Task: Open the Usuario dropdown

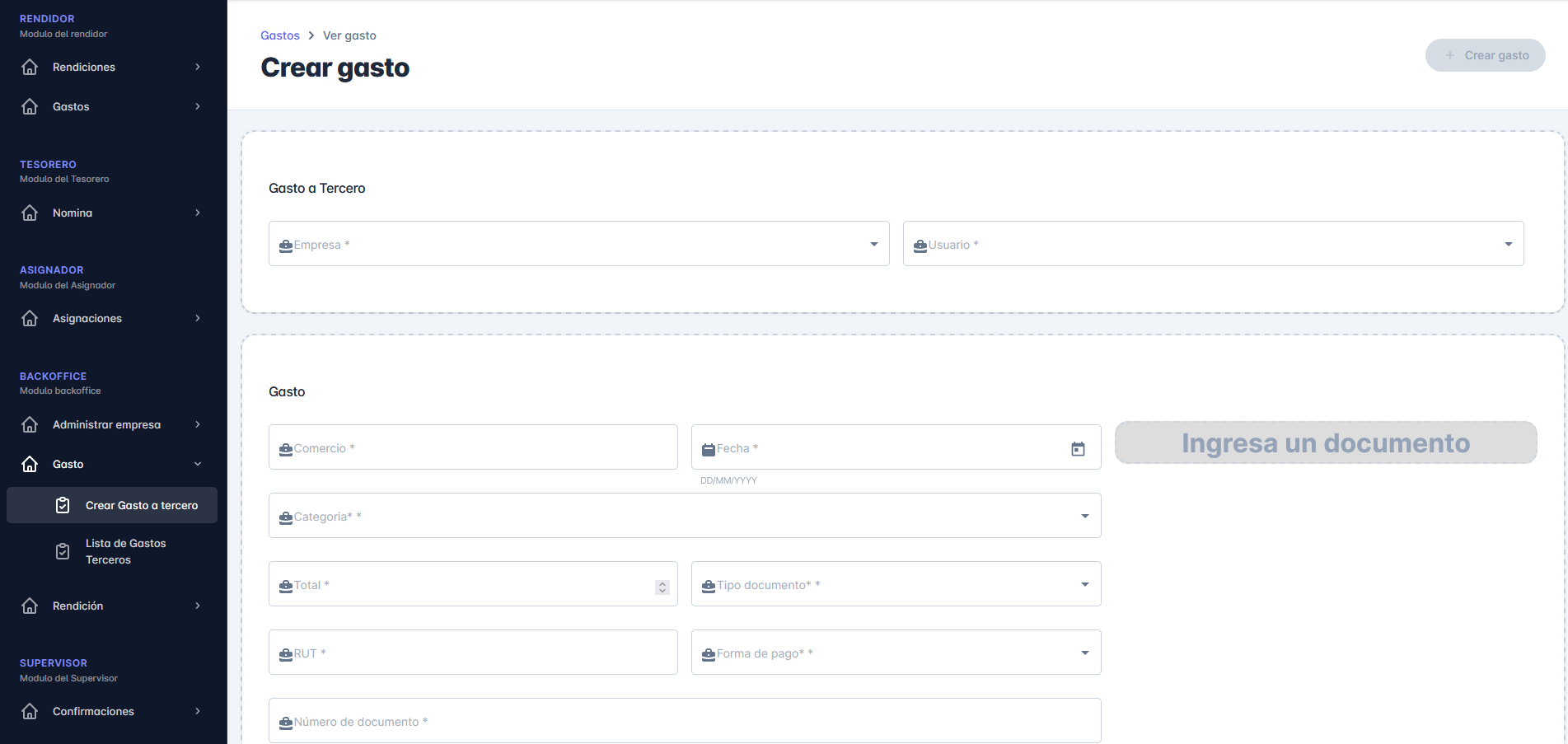Action: pyautogui.click(x=1213, y=244)
